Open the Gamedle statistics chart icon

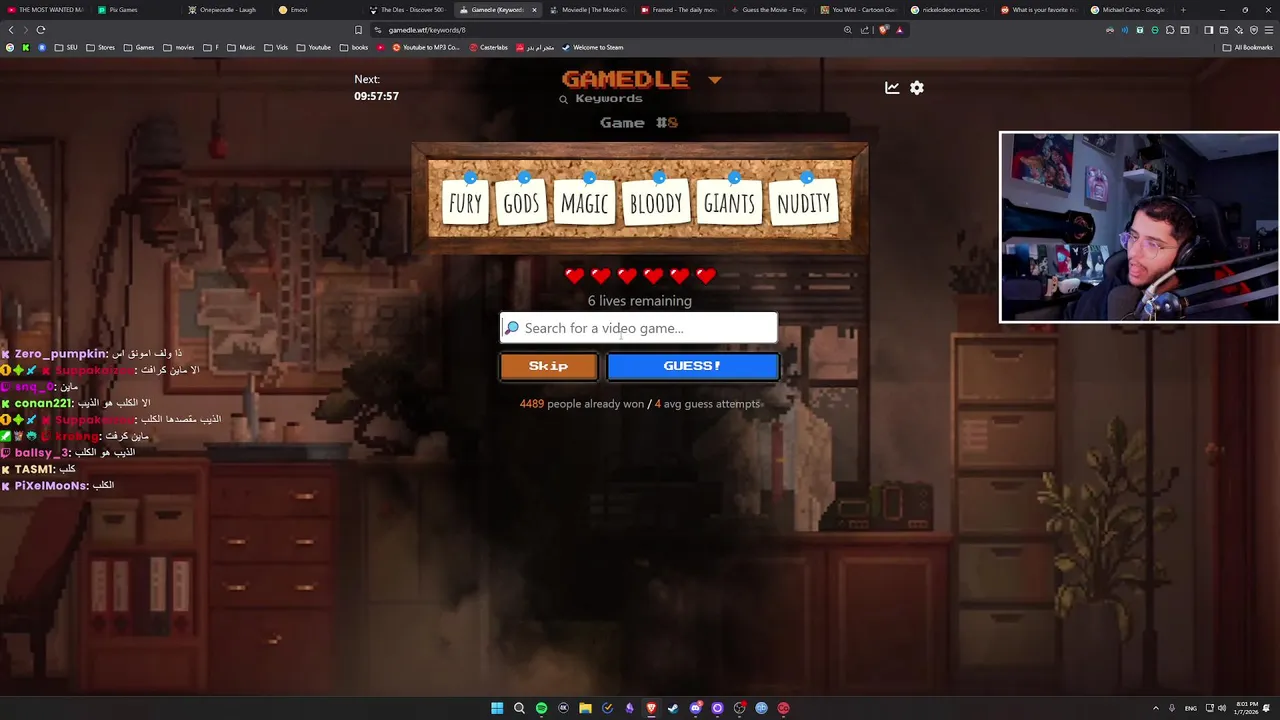(x=892, y=88)
